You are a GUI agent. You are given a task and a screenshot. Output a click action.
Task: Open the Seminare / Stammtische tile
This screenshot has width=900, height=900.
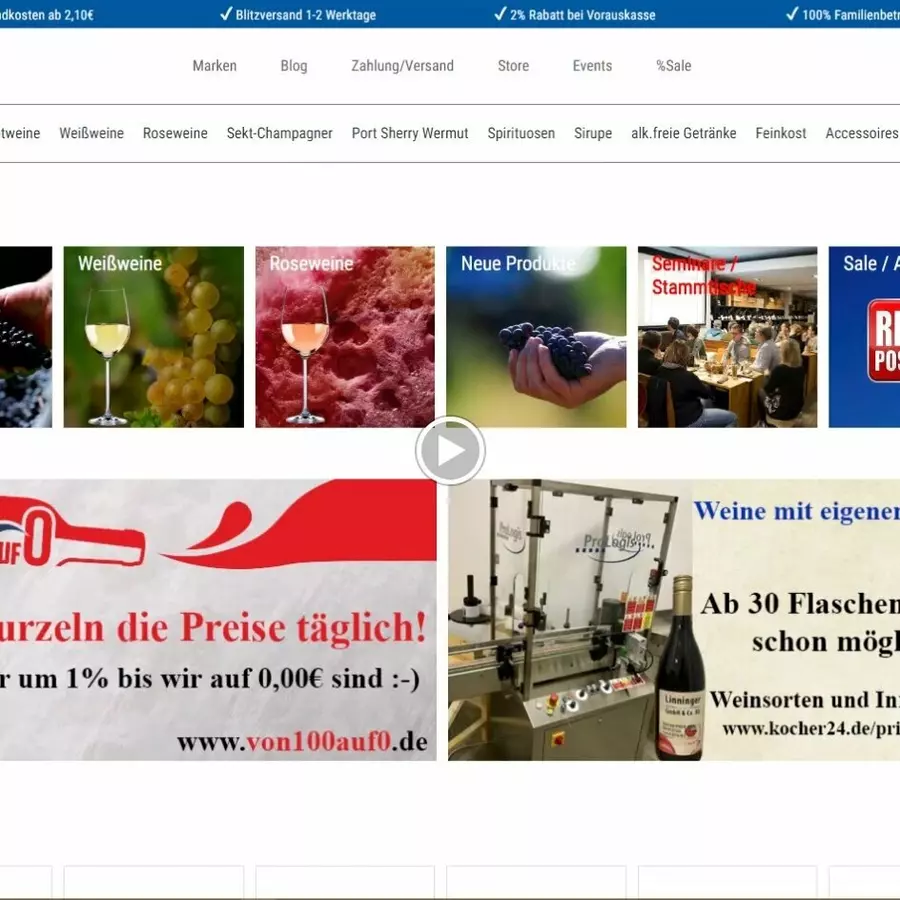[x=727, y=337]
